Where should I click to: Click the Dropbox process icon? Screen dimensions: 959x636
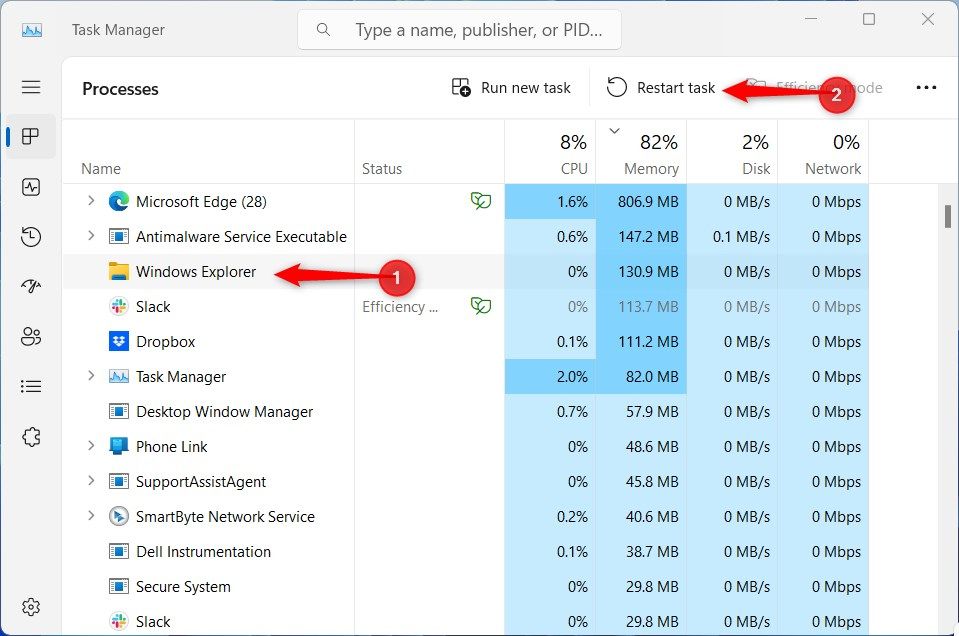click(119, 341)
